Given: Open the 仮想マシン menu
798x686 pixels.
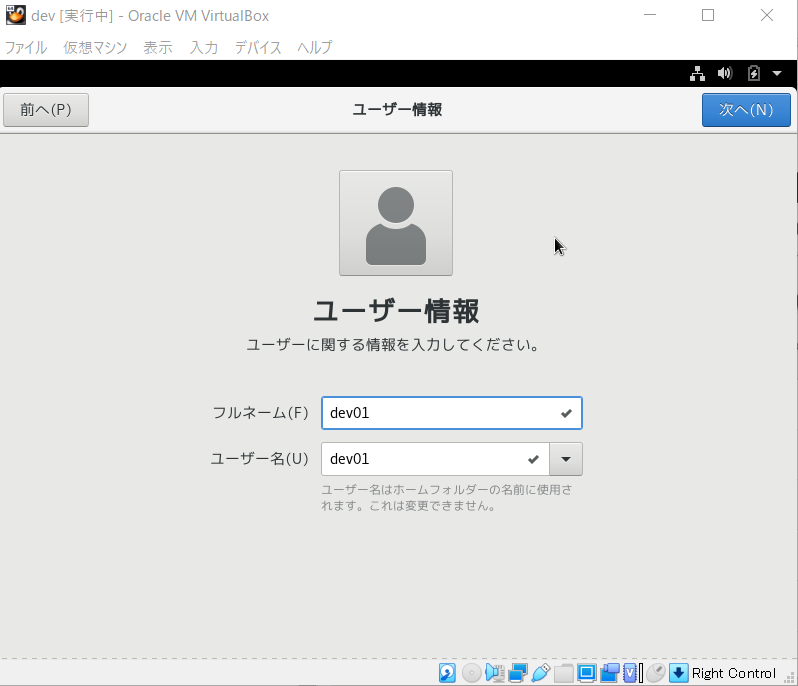Looking at the screenshot, I should click(x=95, y=47).
